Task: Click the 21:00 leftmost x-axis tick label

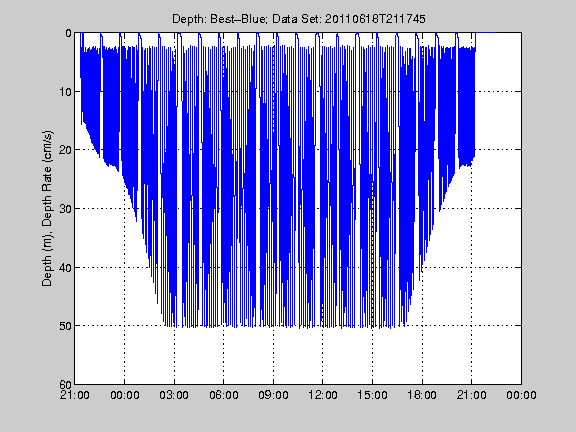Action: tap(75, 395)
